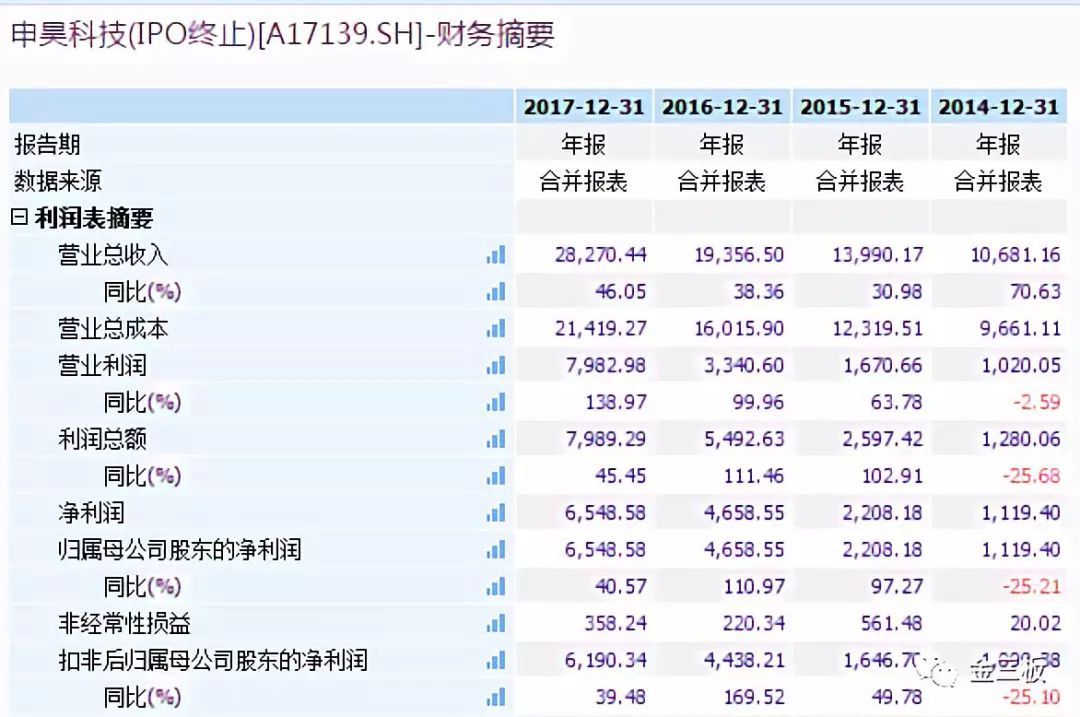
Task: Open chart icon for 营业总成本 row
Action: pos(496,329)
